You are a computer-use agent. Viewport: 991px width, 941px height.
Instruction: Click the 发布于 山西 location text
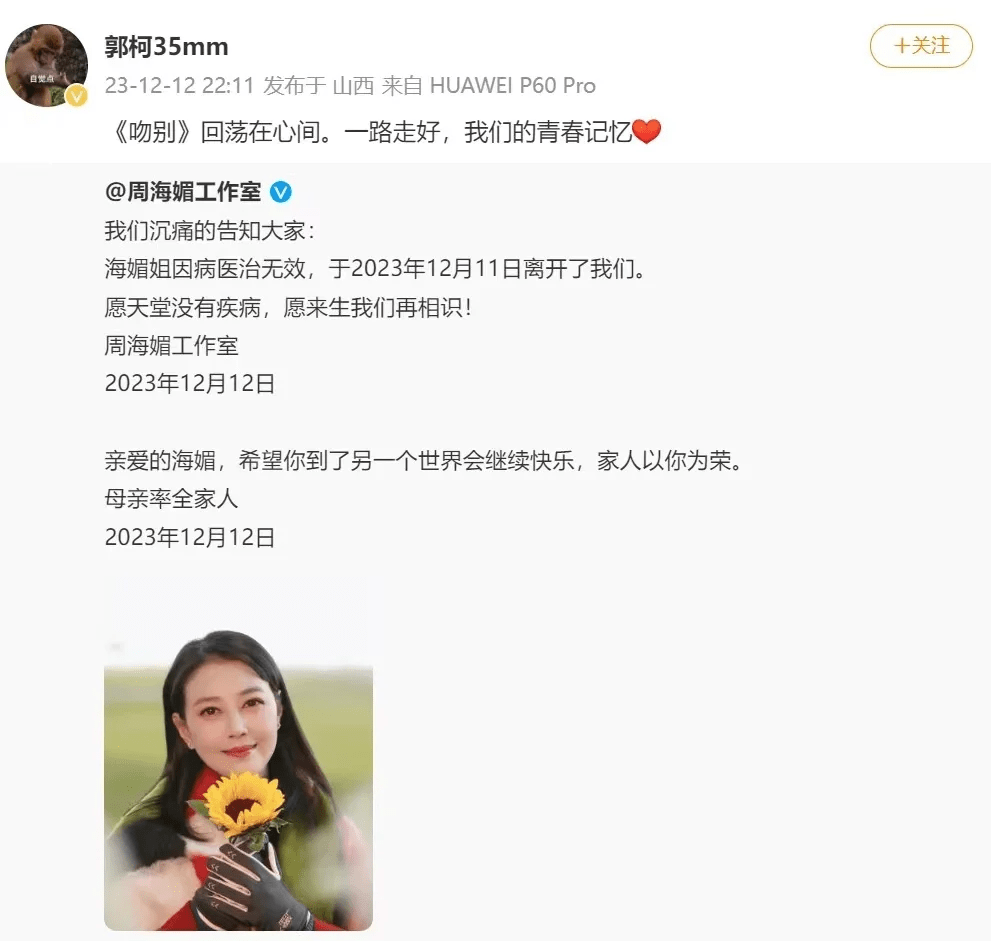click(319, 85)
